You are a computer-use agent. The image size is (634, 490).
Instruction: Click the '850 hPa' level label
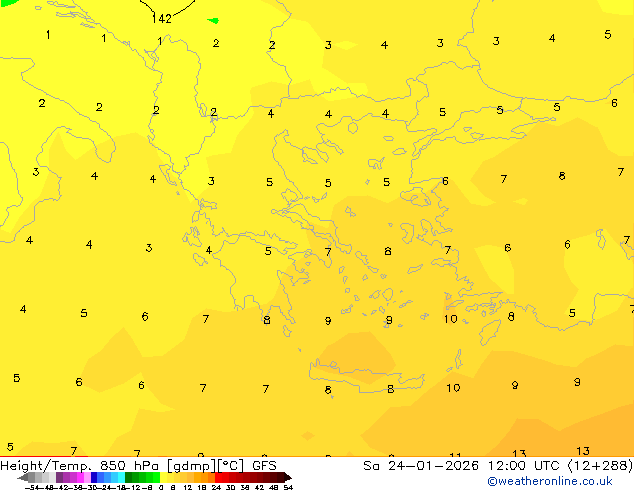pos(129,466)
